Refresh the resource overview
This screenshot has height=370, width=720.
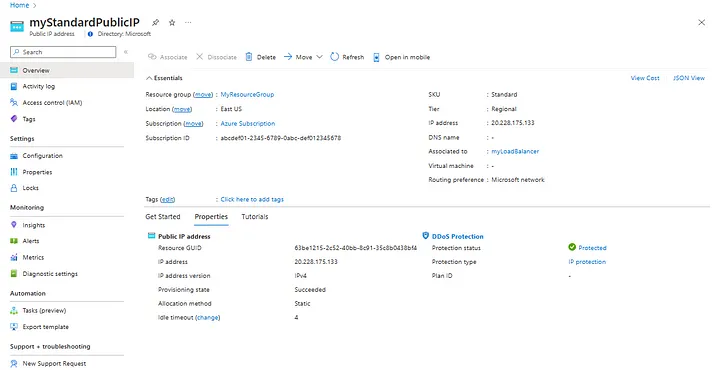(347, 57)
